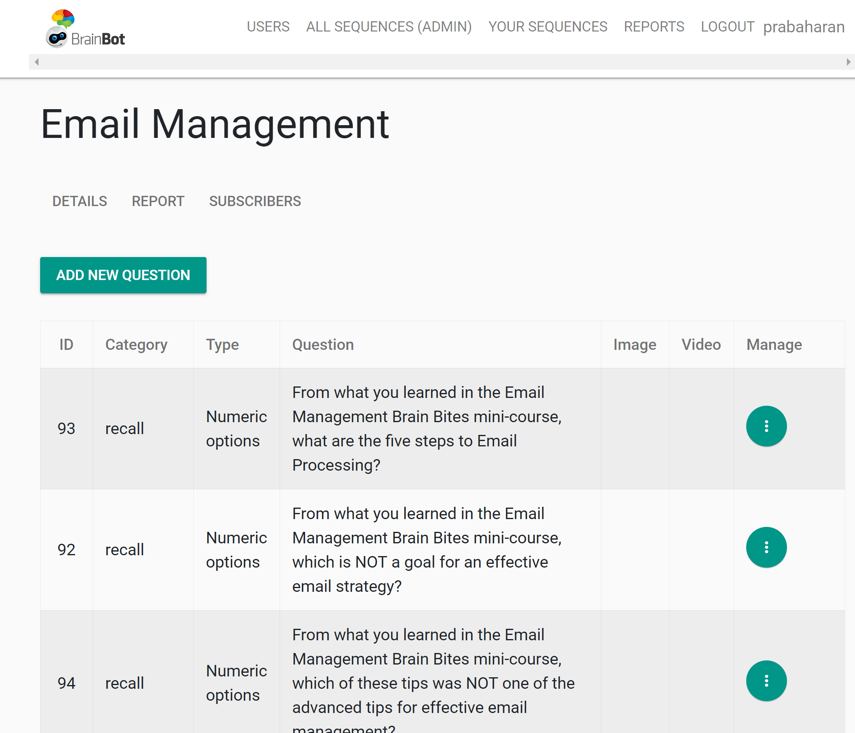The width and height of the screenshot is (855, 733).
Task: Click LOGOUT link
Action: click(727, 27)
